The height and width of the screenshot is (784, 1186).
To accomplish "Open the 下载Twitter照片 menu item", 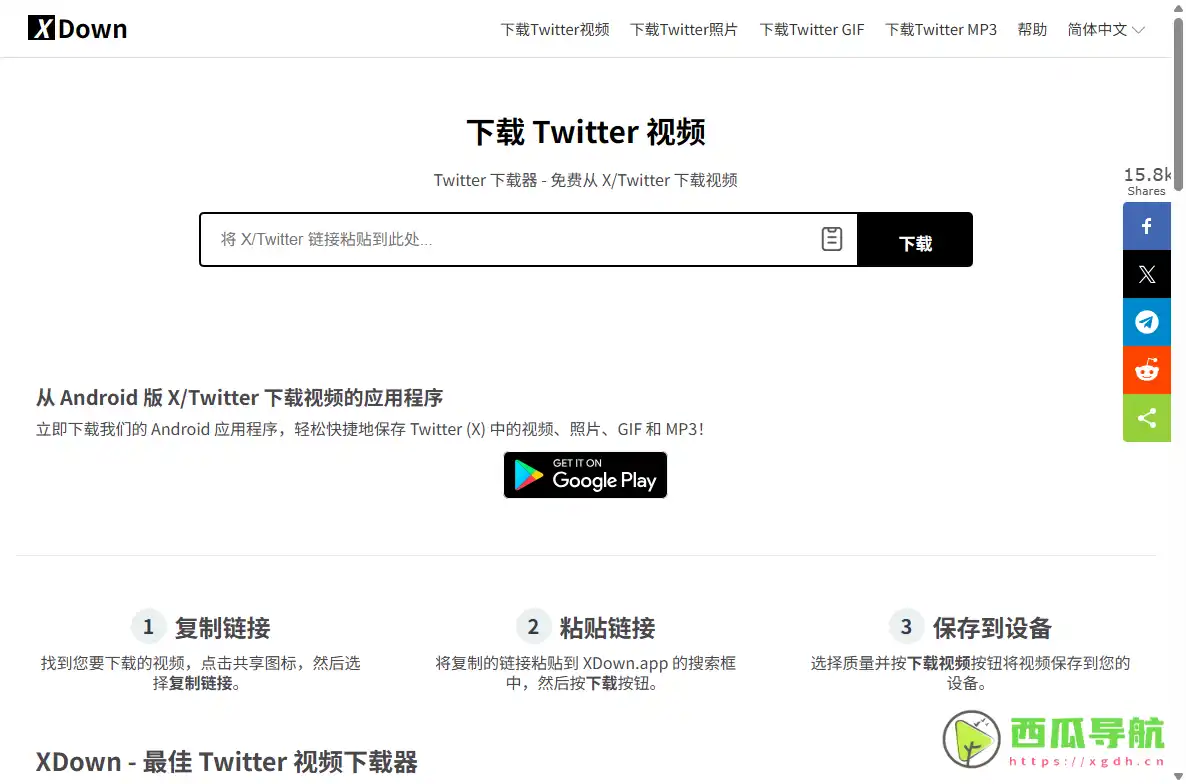I will [684, 29].
